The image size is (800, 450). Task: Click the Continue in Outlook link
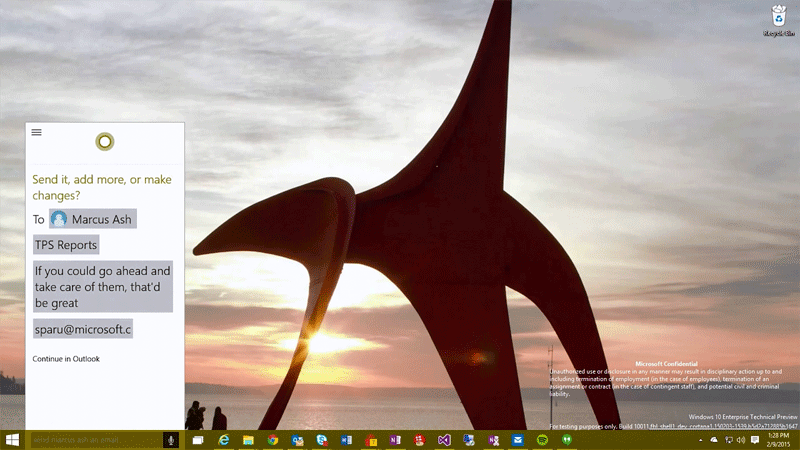click(66, 359)
